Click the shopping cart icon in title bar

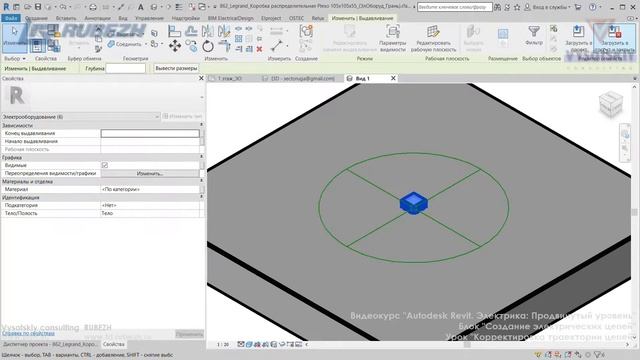tap(578, 7)
